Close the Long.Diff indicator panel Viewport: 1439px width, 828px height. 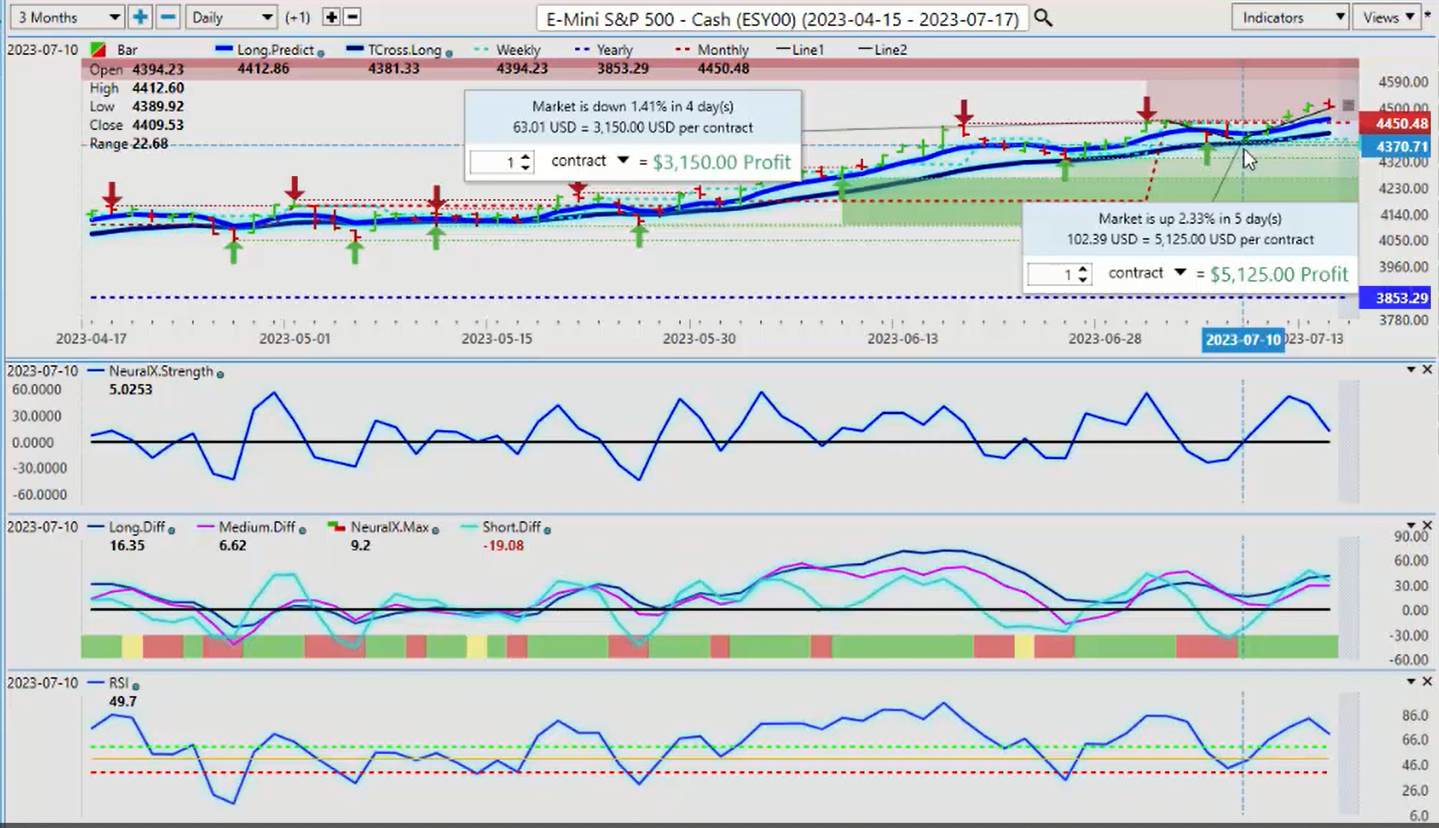1427,526
